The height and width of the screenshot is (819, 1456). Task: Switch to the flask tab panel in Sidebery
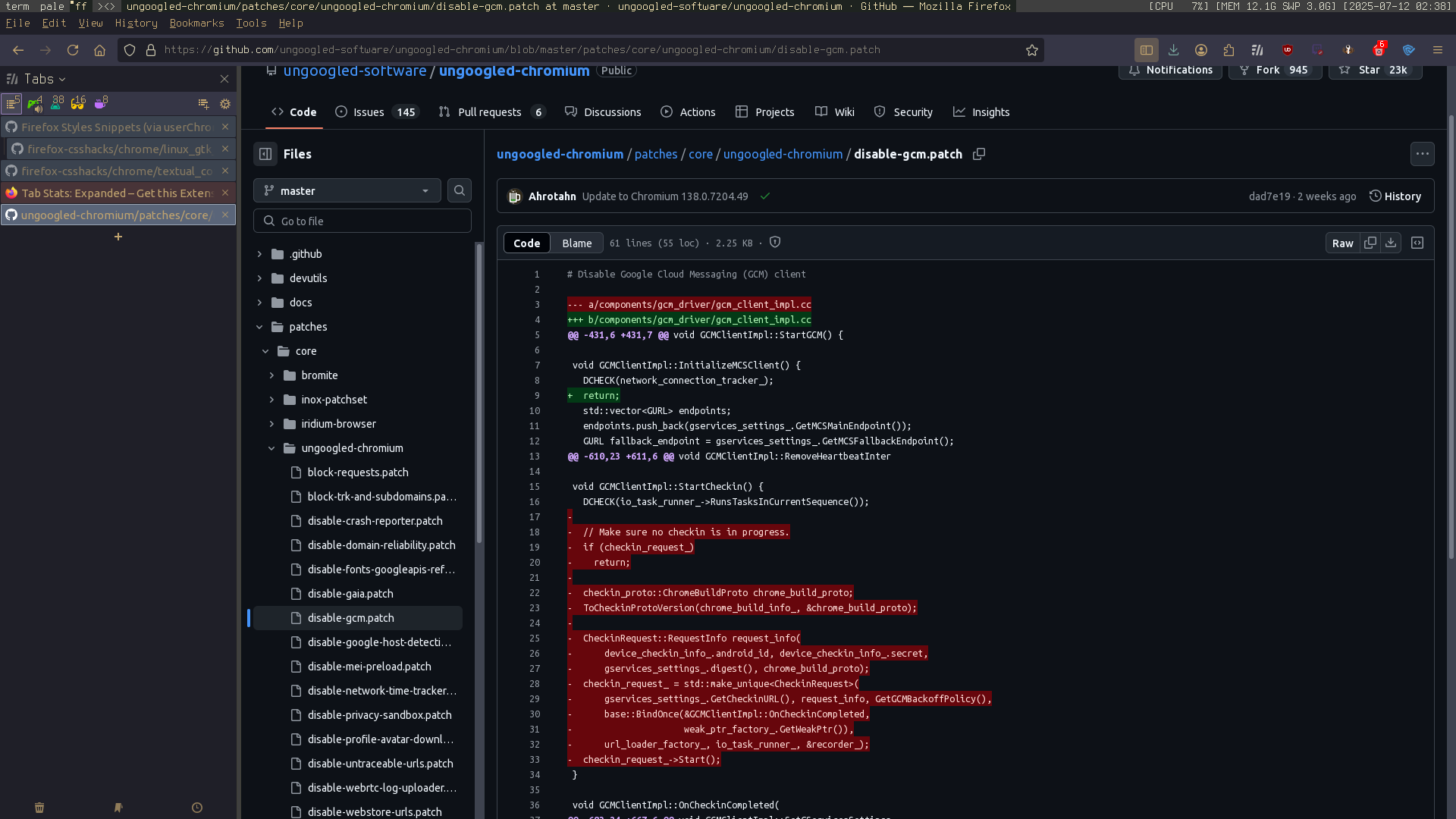(57, 103)
